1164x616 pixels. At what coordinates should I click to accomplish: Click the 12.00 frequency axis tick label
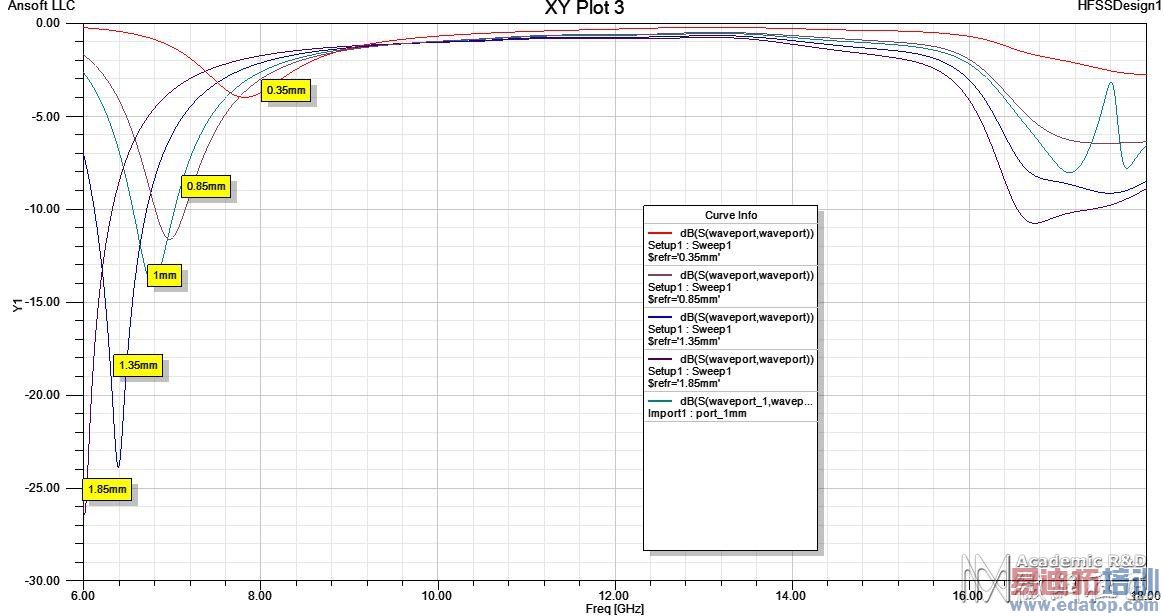[614, 595]
